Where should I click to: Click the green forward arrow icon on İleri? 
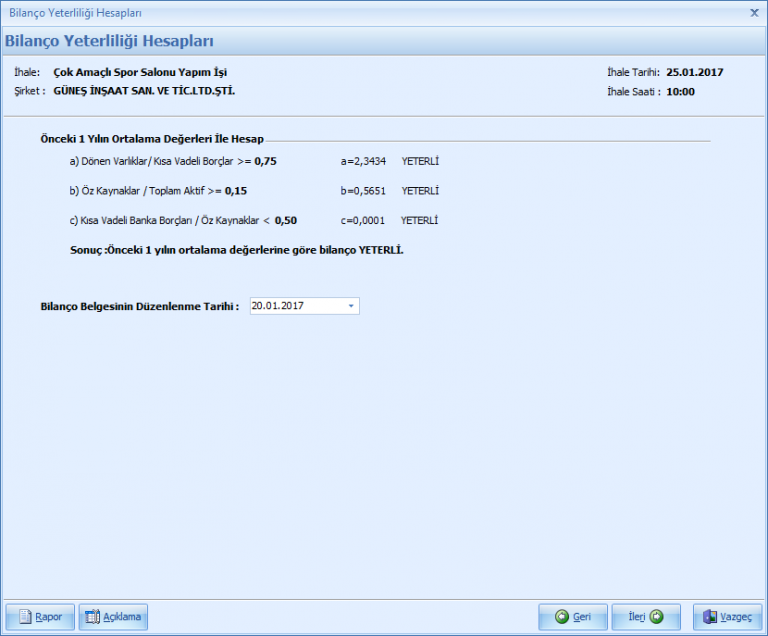[x=656, y=617]
